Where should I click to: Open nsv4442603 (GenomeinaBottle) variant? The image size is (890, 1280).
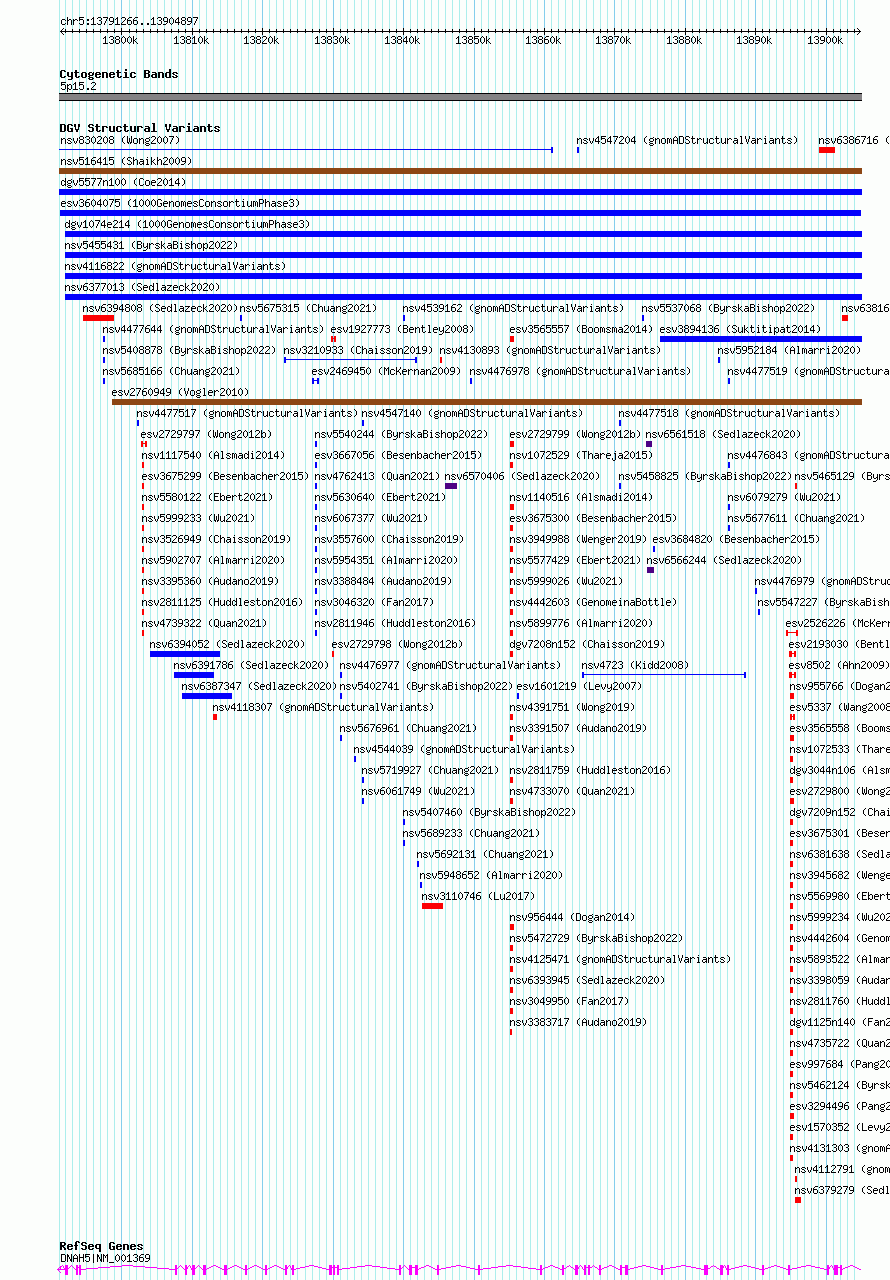593,602
